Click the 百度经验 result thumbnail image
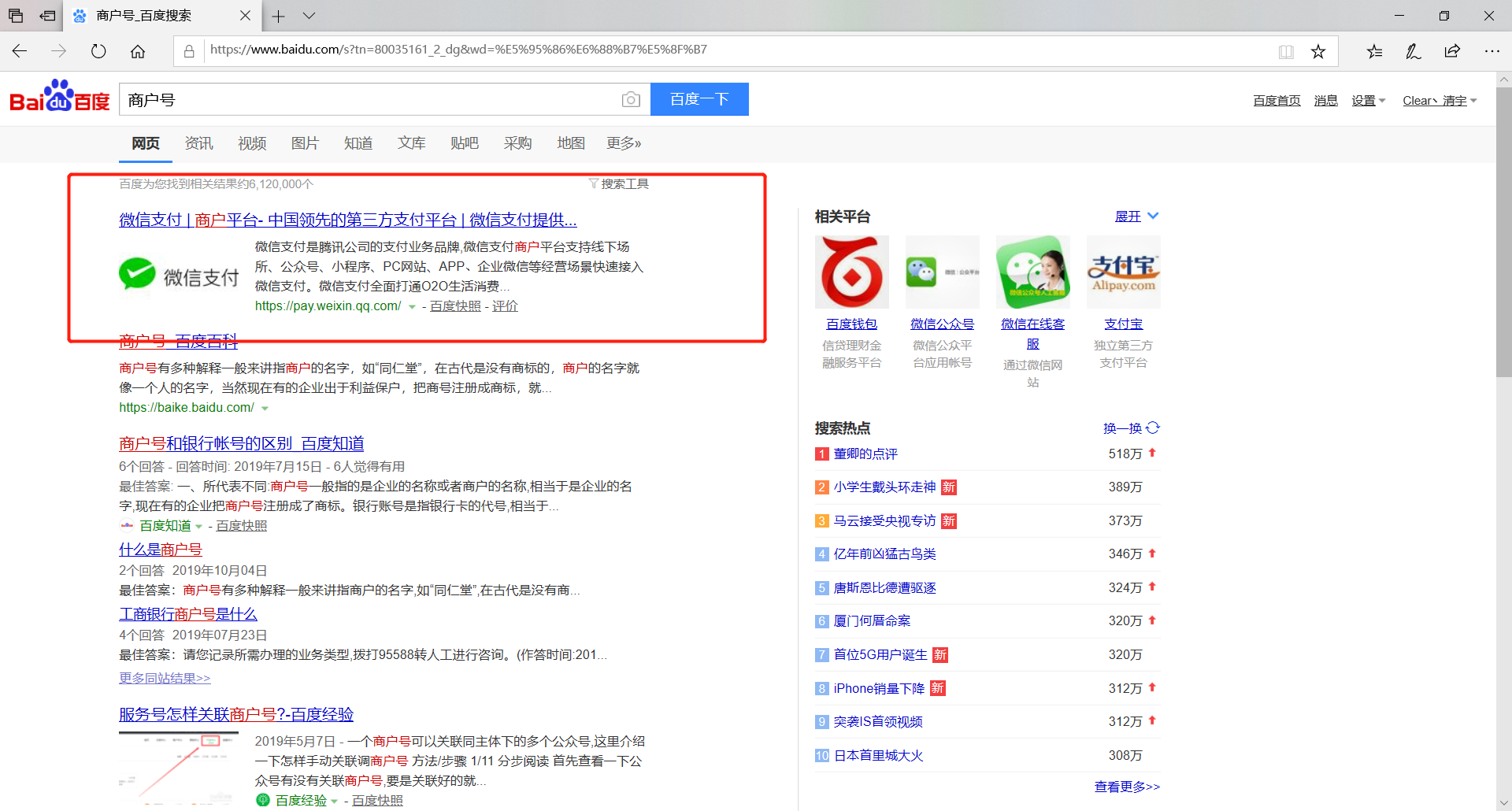This screenshot has width=1512, height=811. [179, 768]
